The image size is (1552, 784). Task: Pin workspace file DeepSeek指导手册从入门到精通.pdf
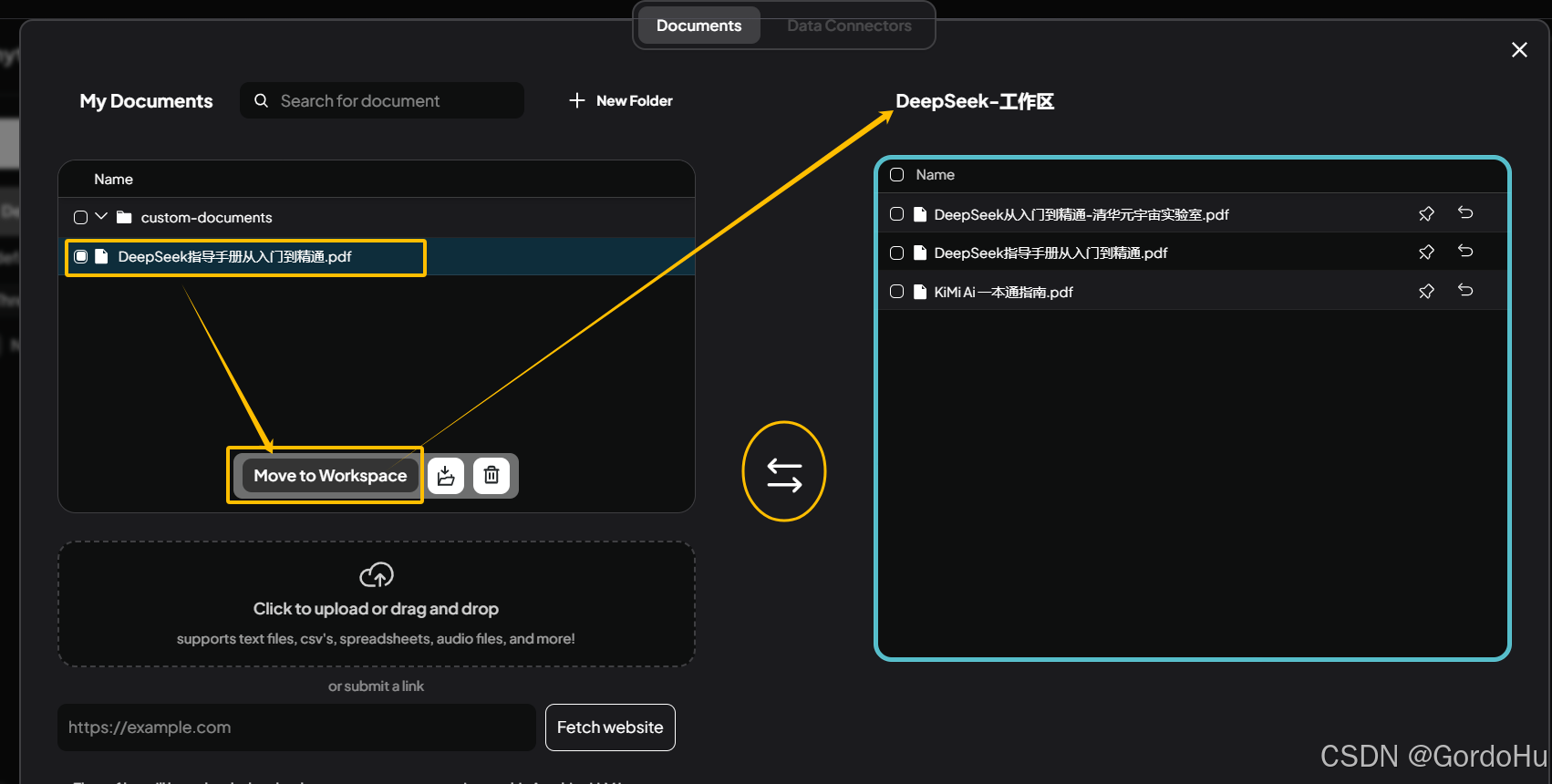[x=1427, y=253]
